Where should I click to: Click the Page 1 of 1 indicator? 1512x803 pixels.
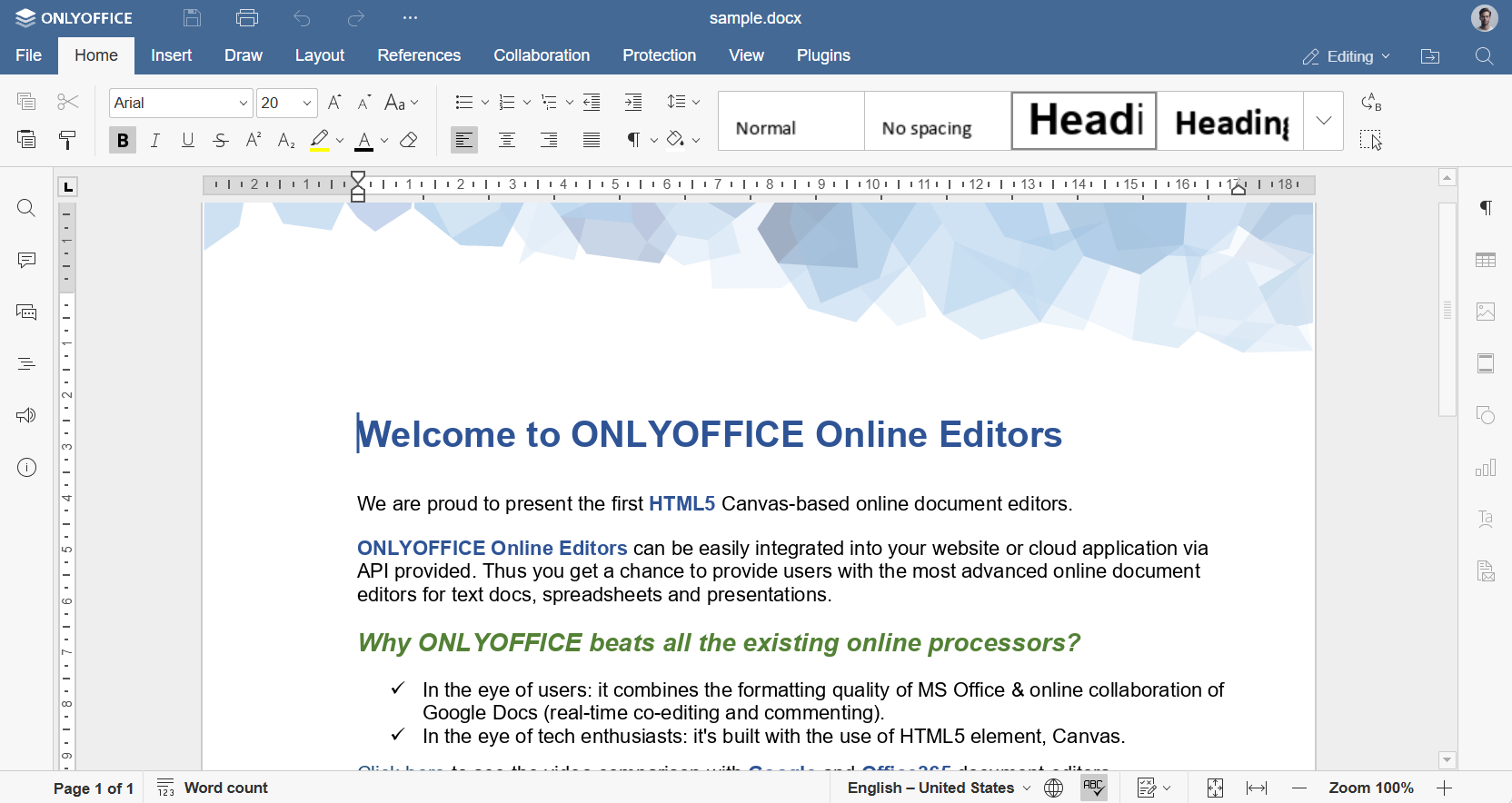[94, 788]
